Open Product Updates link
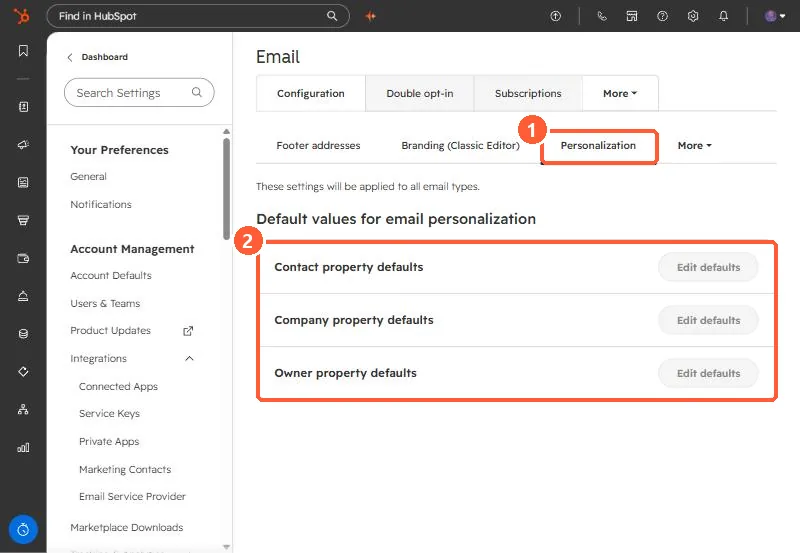The width and height of the screenshot is (800, 553). pyautogui.click(x=110, y=331)
